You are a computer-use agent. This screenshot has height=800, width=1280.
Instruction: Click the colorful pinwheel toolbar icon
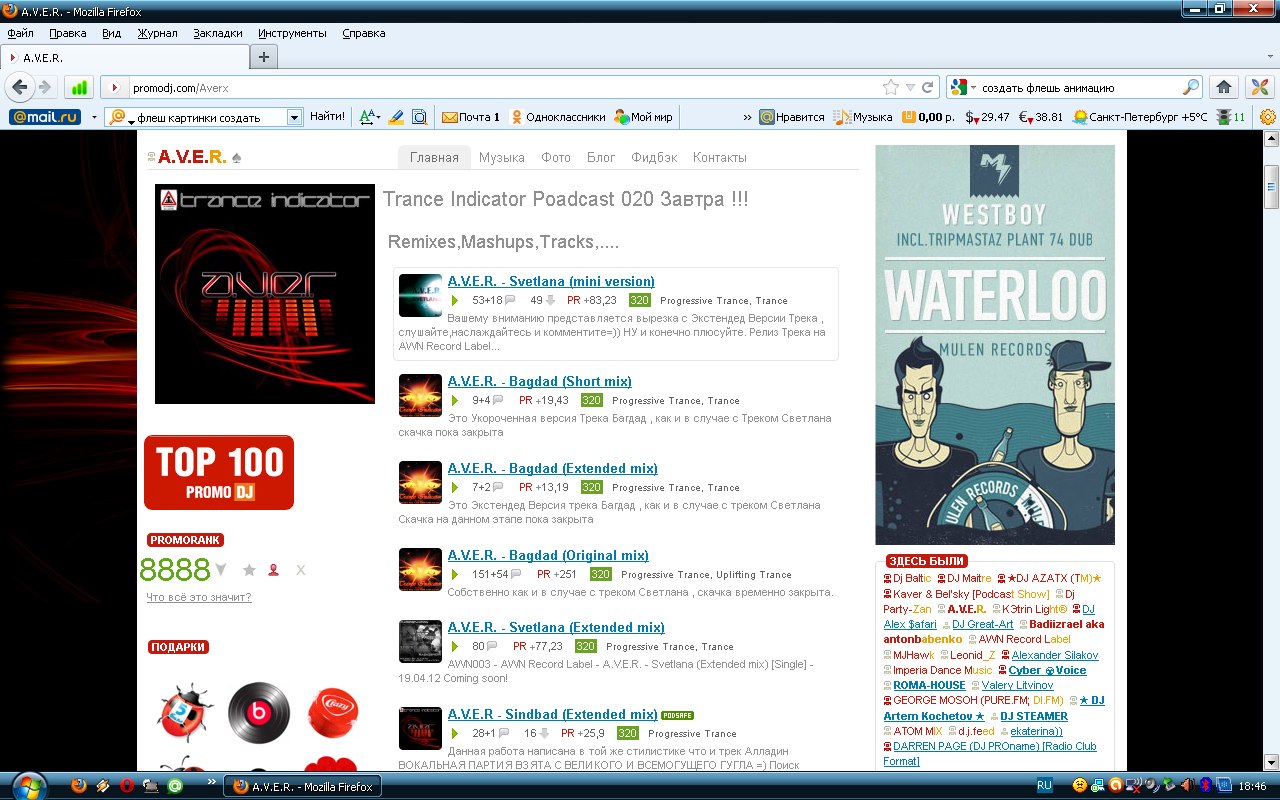pyautogui.click(x=1262, y=87)
